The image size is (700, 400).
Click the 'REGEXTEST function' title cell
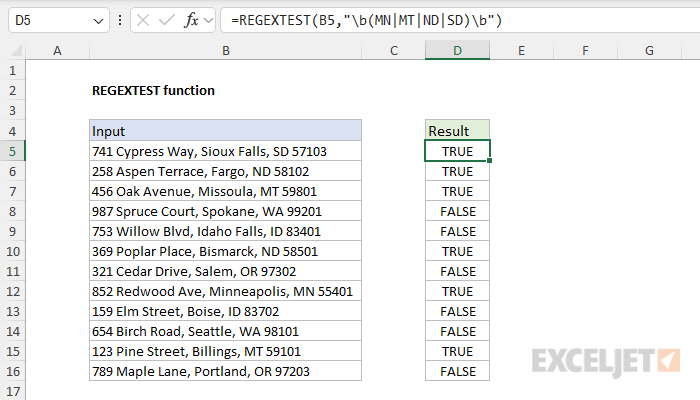point(225,91)
